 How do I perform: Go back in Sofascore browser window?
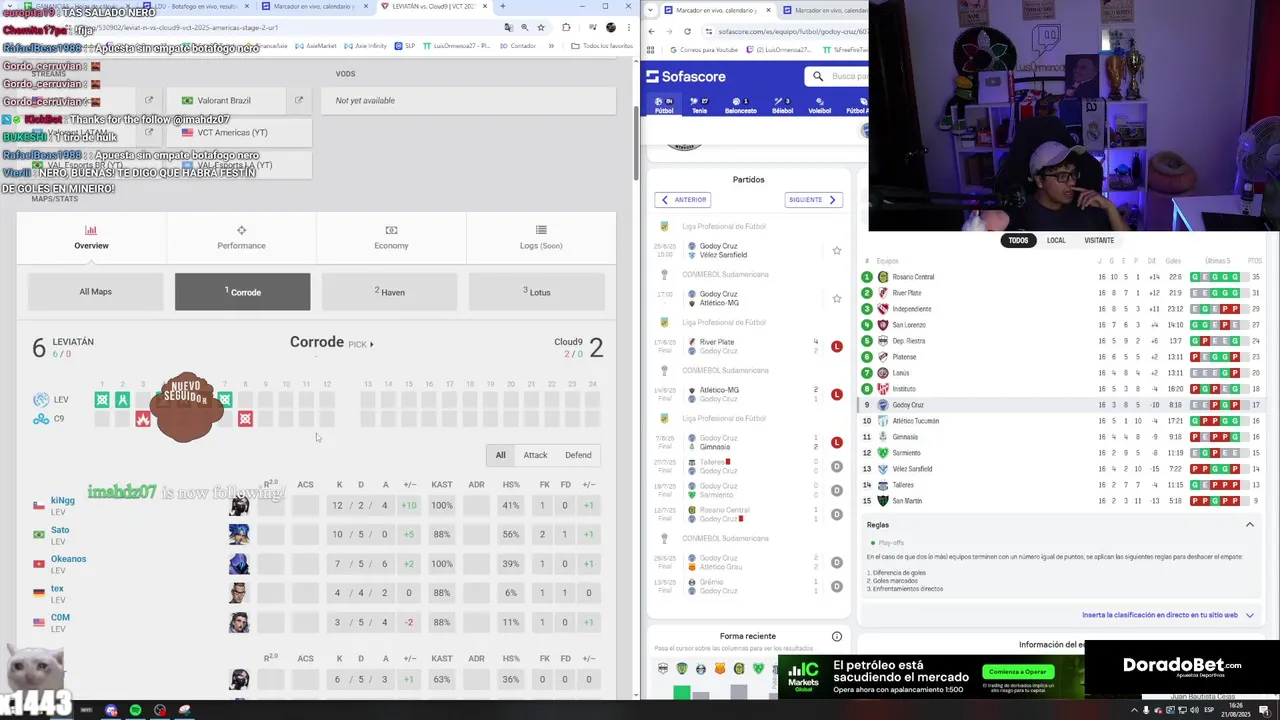click(652, 31)
